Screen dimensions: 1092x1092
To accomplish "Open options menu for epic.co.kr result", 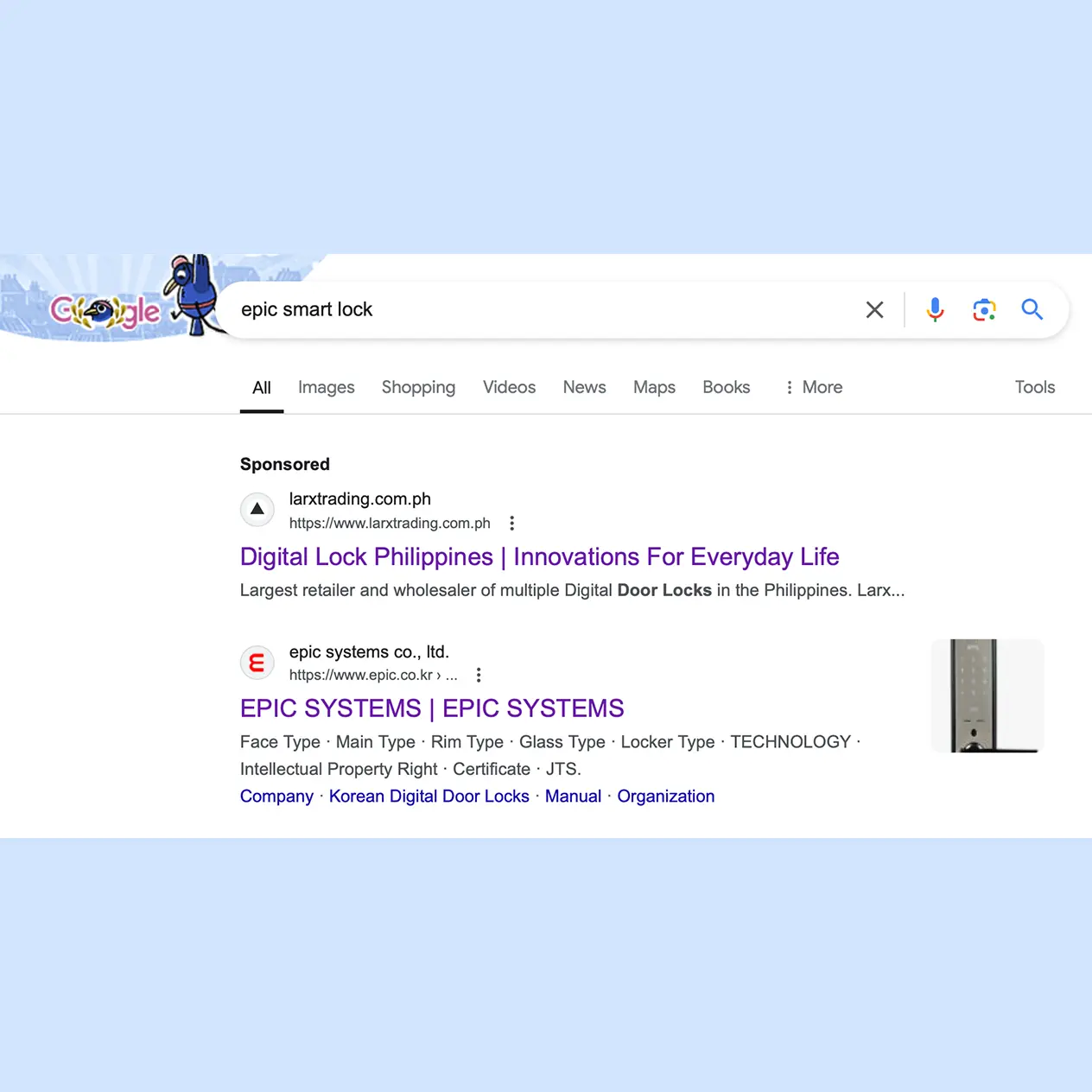I will pyautogui.click(x=479, y=675).
